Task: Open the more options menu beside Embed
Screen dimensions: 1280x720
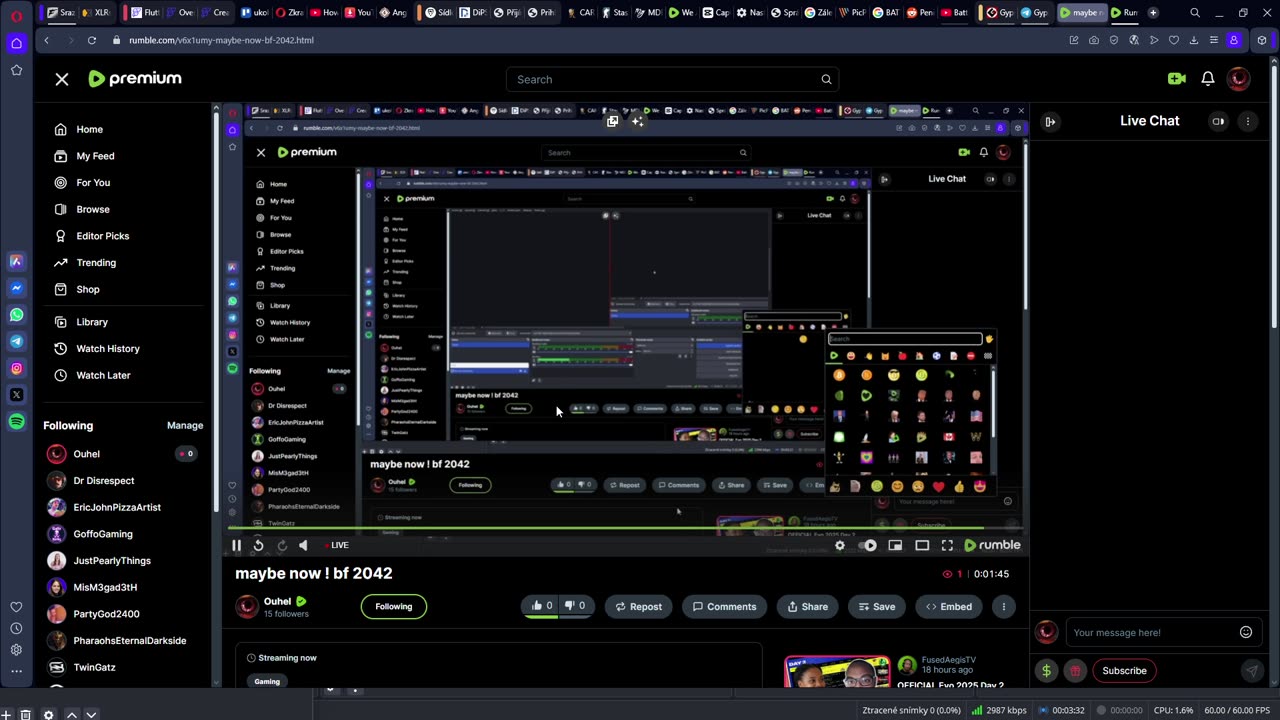Action: click(x=1003, y=606)
